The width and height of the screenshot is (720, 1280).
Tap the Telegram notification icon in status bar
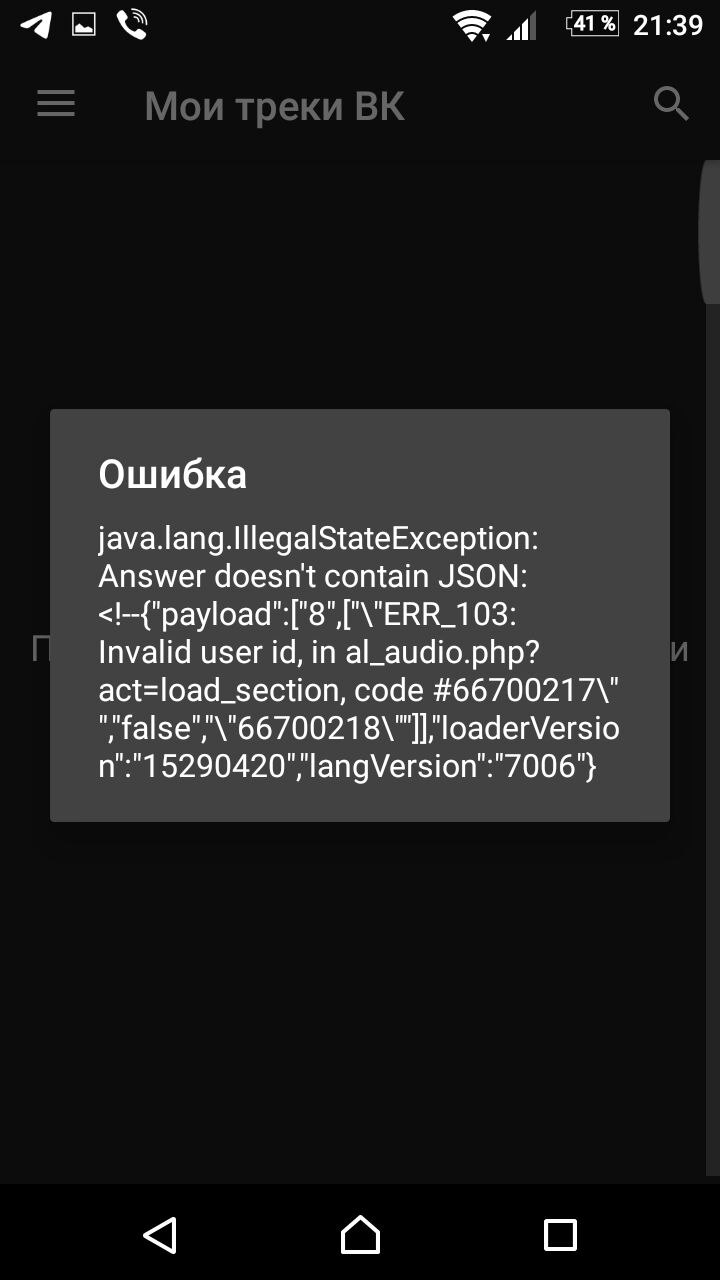36,25
